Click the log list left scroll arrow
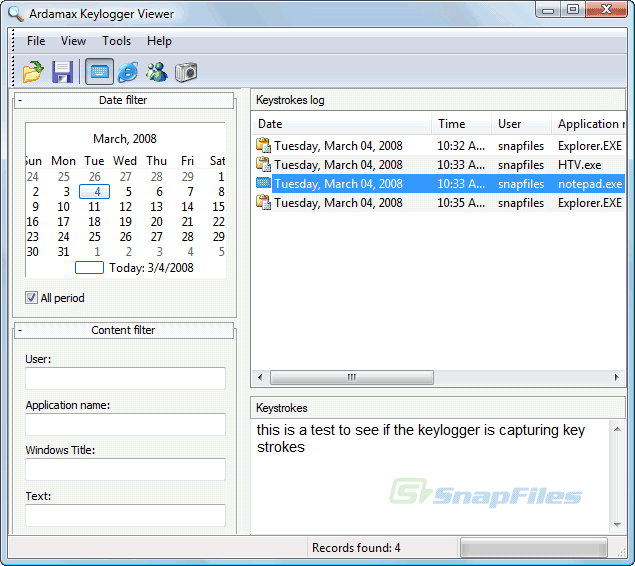Screen dimensions: 635x566 pyautogui.click(x=260, y=377)
